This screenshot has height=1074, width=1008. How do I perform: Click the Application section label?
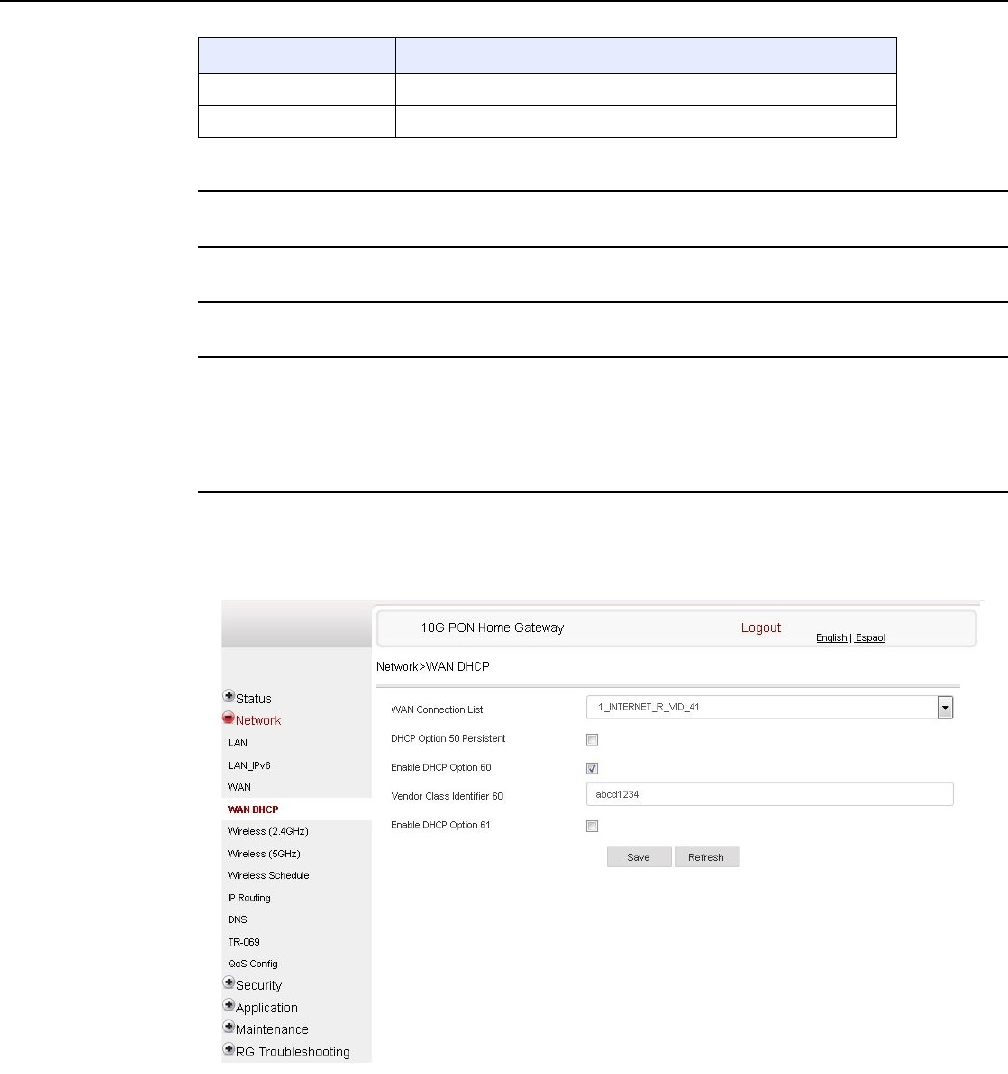(266, 1008)
